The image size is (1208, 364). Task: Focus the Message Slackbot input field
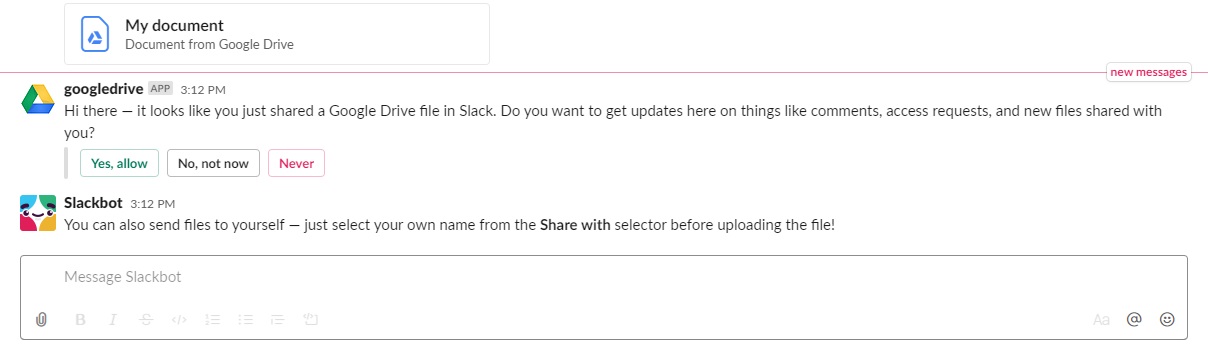(x=604, y=277)
